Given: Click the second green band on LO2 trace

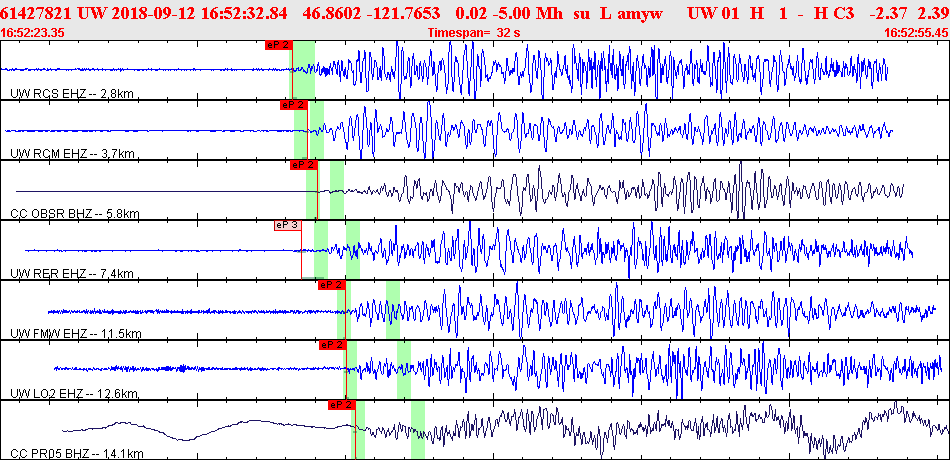Looking at the screenshot, I should (x=404, y=370).
